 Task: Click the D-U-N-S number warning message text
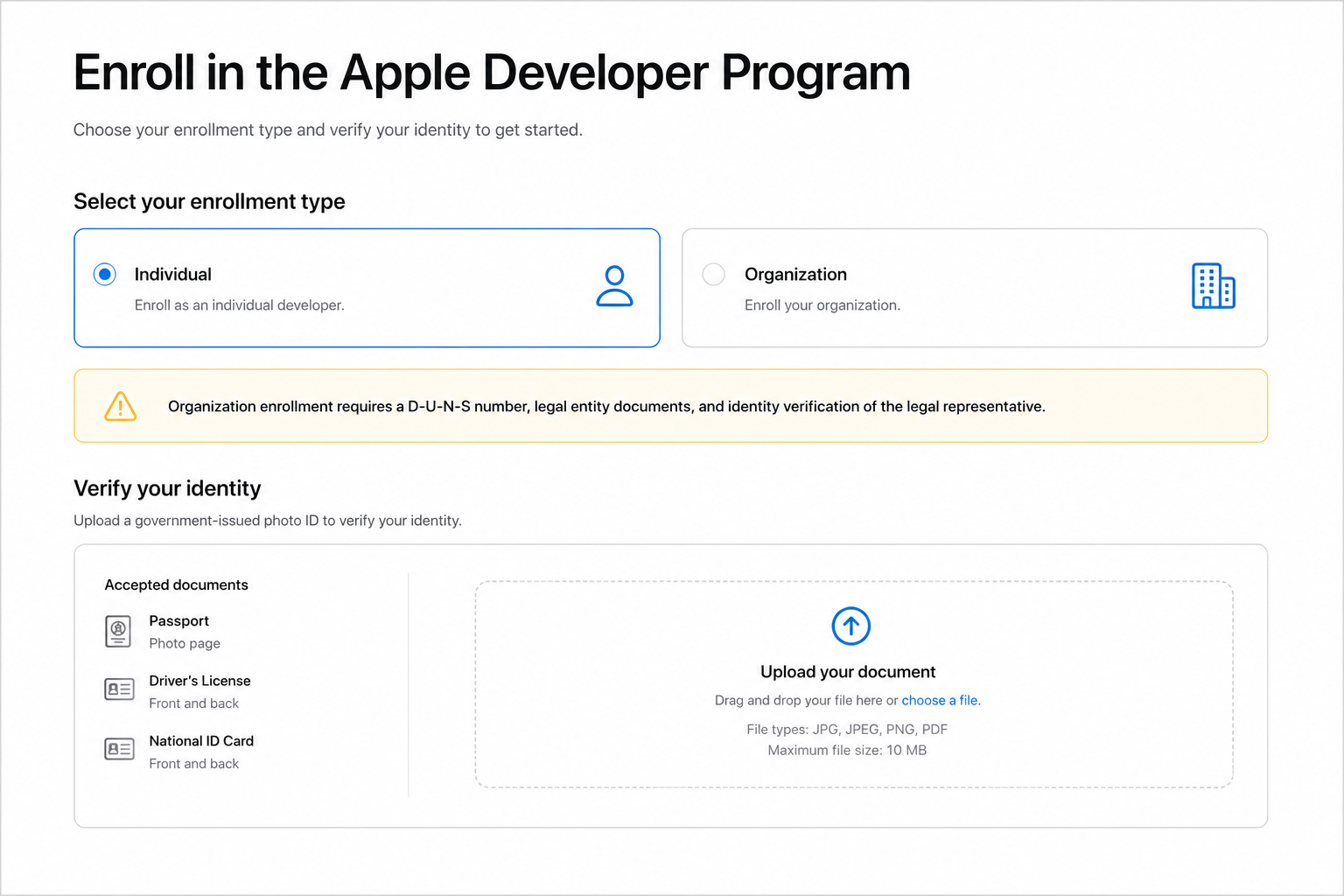(606, 407)
